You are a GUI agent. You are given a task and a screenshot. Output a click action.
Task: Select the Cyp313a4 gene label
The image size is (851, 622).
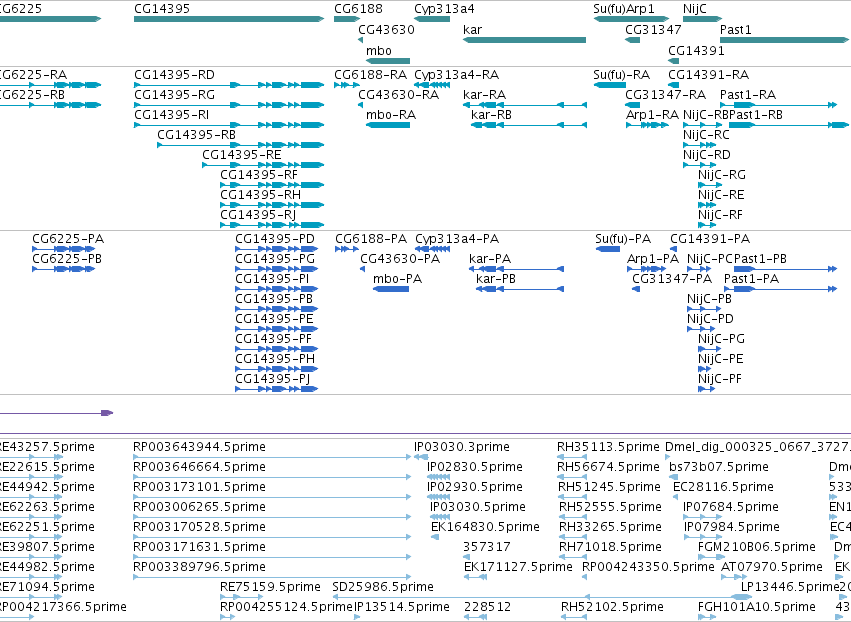point(444,9)
